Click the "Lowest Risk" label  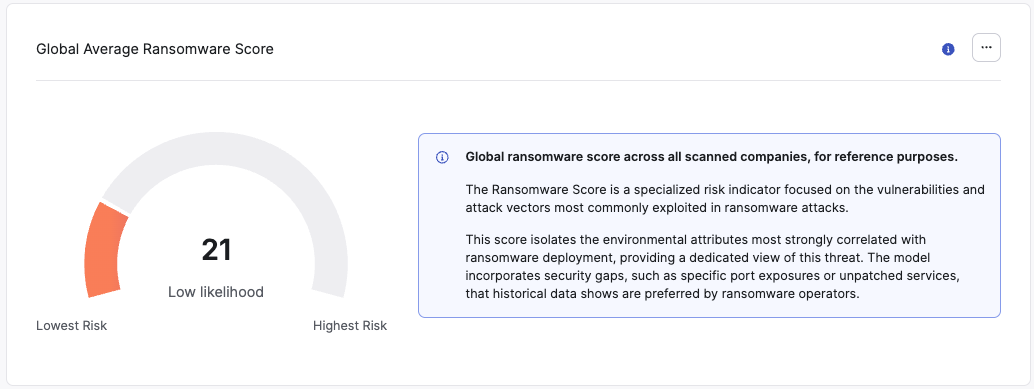[x=71, y=326]
